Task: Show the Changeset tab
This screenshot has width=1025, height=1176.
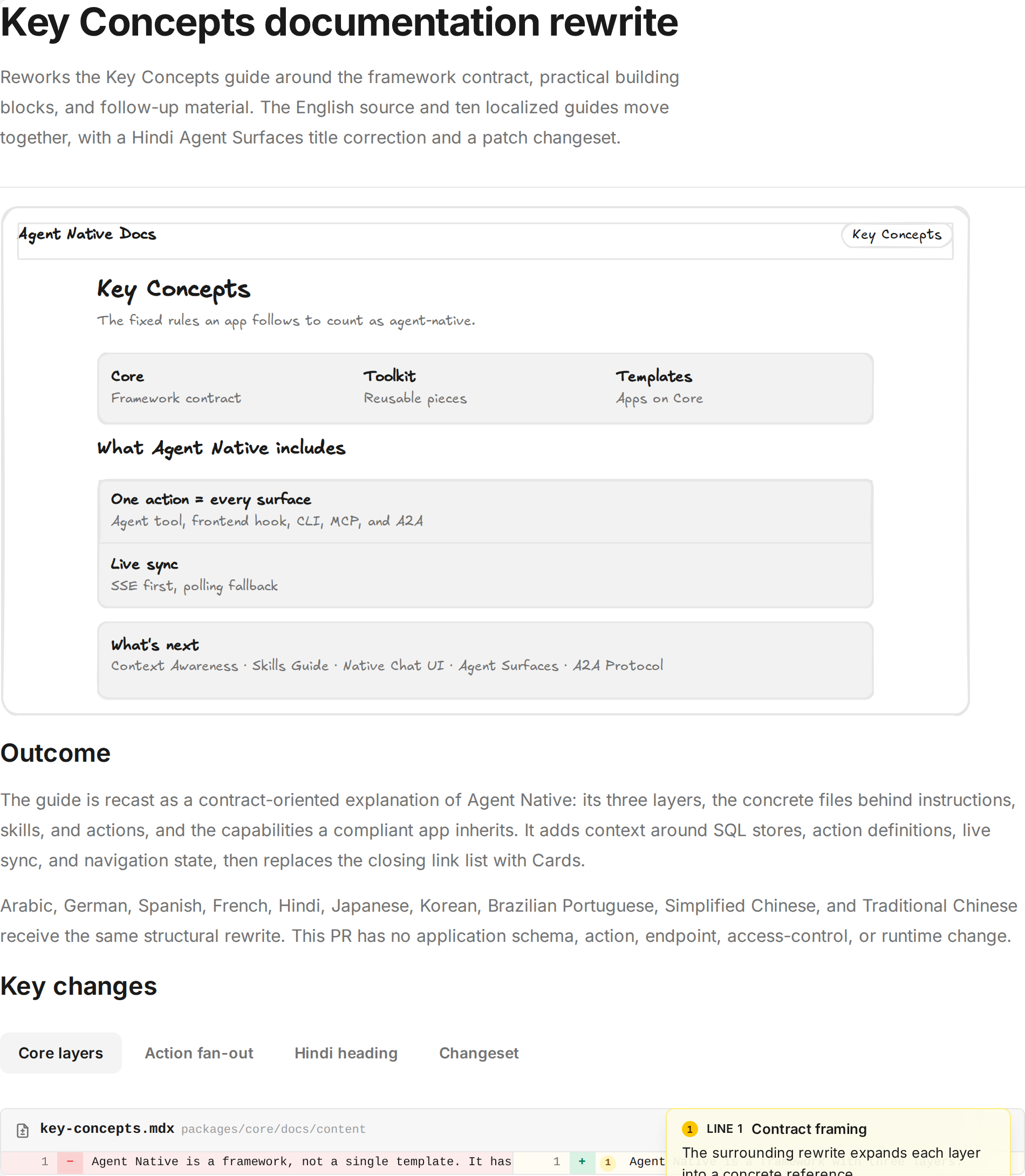Action: [478, 1053]
